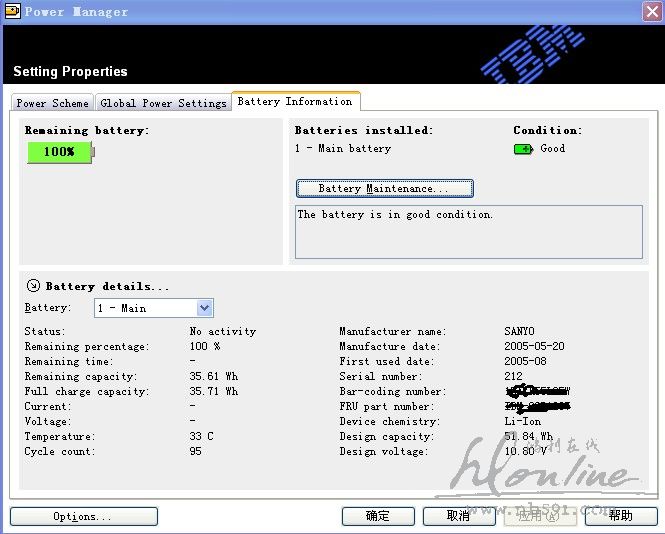The image size is (665, 534).
Task: Close the Power Manager window
Action: pyautogui.click(x=651, y=11)
